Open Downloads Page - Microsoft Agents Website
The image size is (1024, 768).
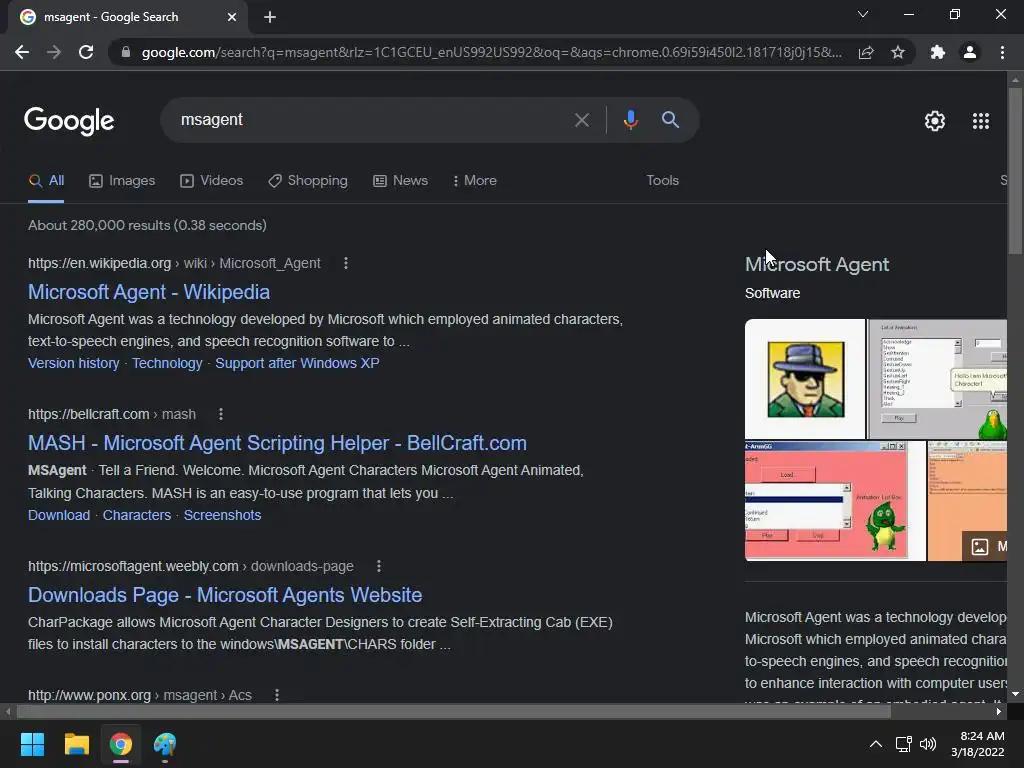pyautogui.click(x=225, y=595)
